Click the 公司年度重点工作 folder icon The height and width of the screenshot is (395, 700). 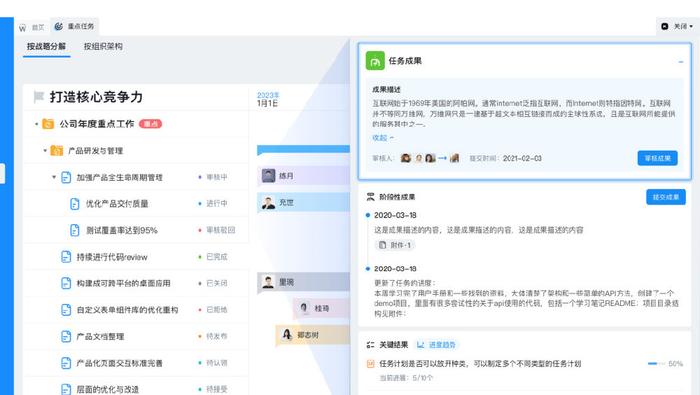coord(48,124)
